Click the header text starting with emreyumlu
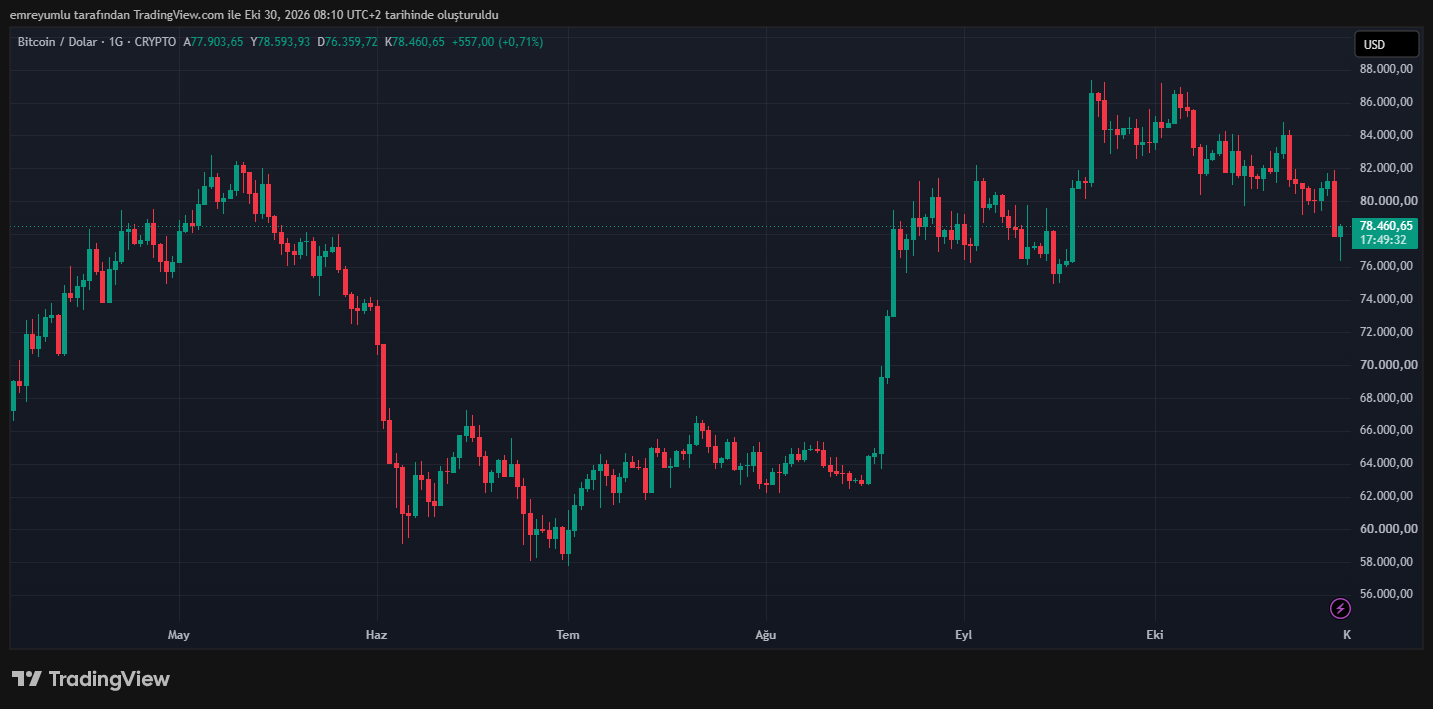1433x709 pixels. (254, 15)
